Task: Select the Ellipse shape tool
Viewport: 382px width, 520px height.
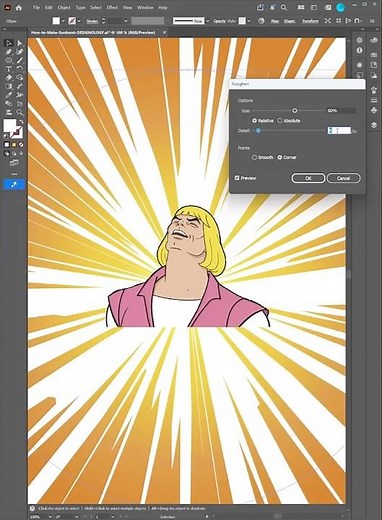Action: (x=9, y=60)
